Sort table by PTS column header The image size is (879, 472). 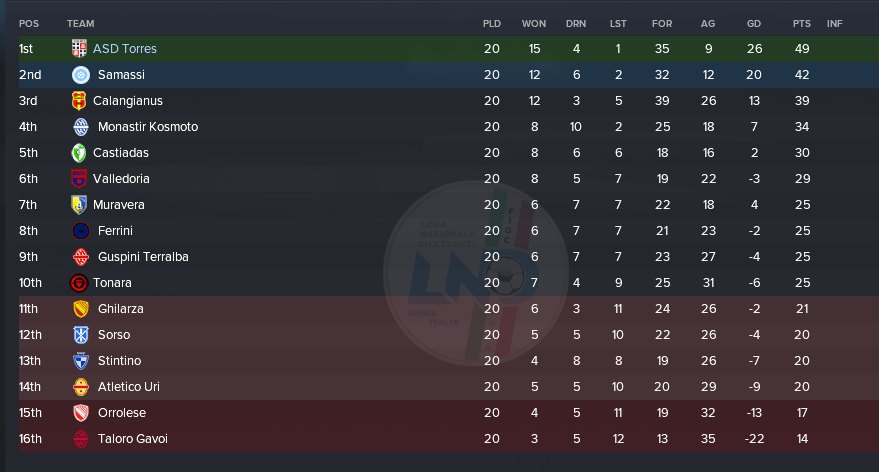[x=802, y=24]
